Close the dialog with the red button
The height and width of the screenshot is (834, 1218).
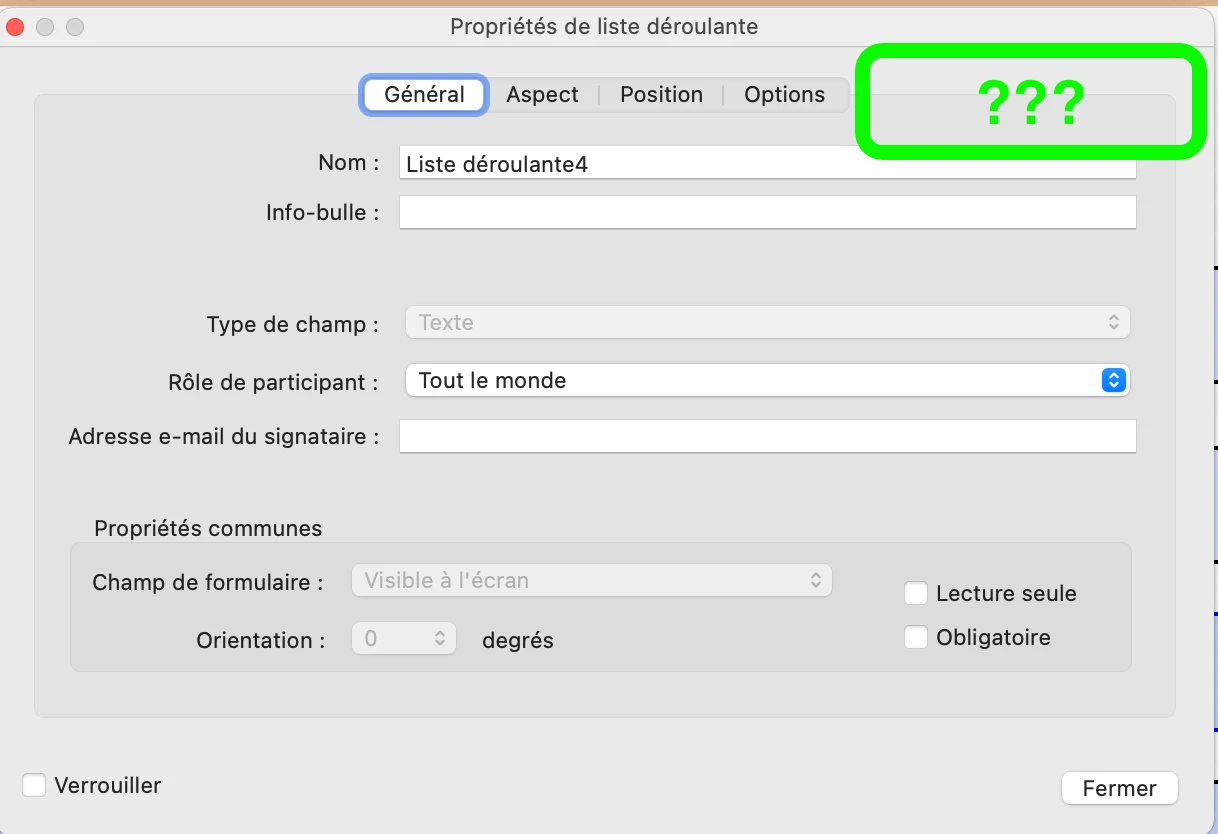[15, 27]
